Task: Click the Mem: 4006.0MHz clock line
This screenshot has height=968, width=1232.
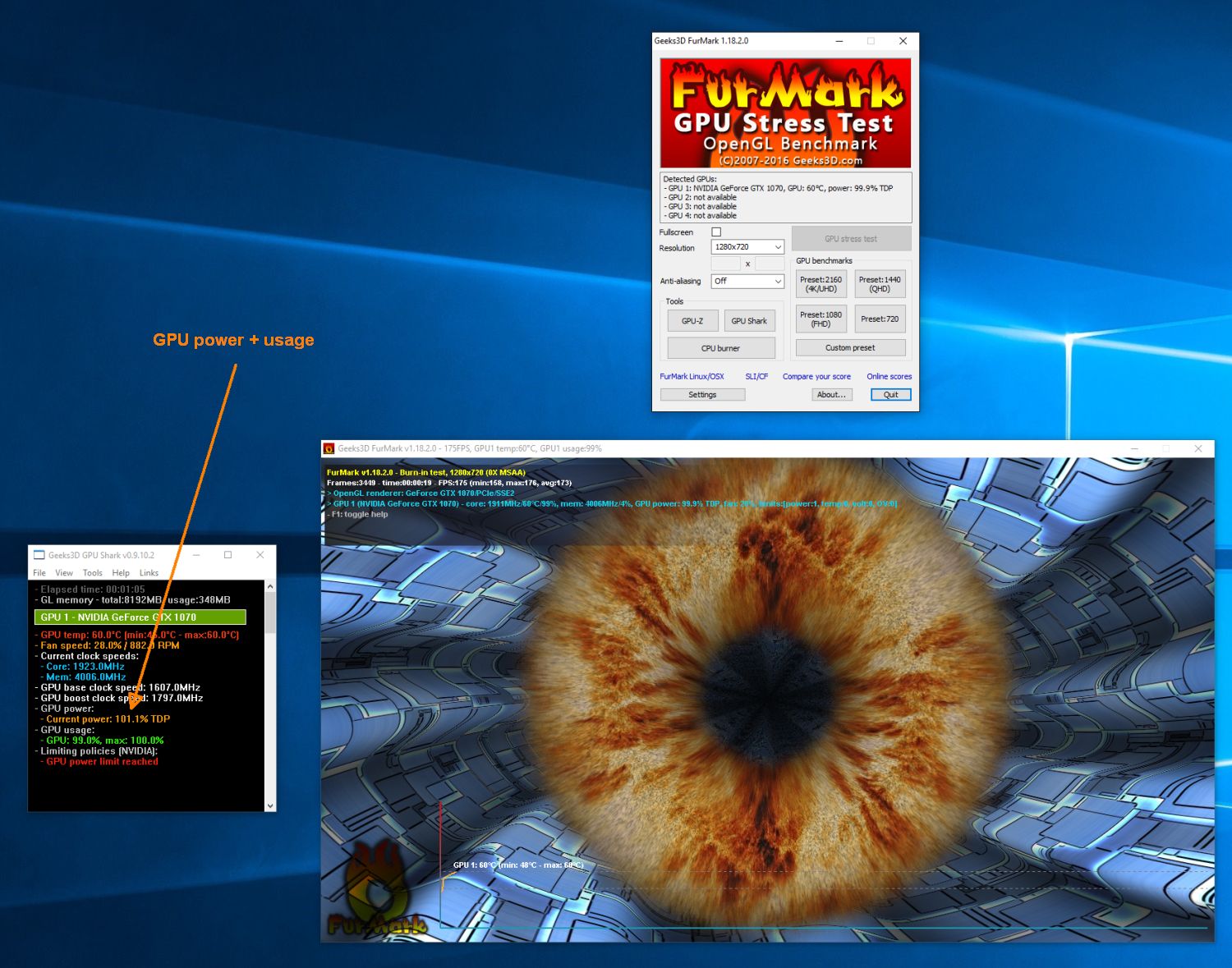Action: [86, 677]
